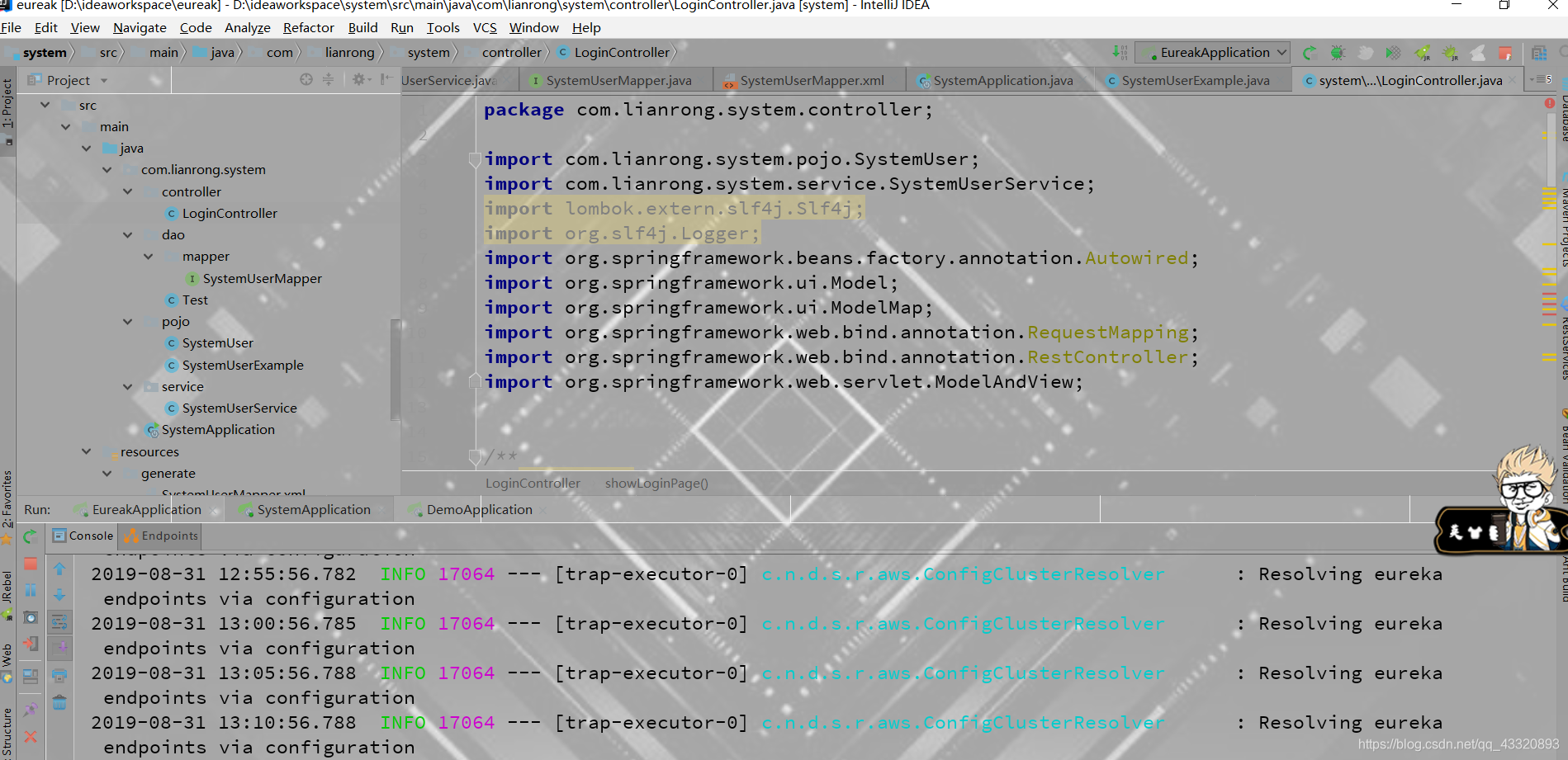Open the Endpoints tab in Run panel
The width and height of the screenshot is (1568, 760).
coord(161,536)
